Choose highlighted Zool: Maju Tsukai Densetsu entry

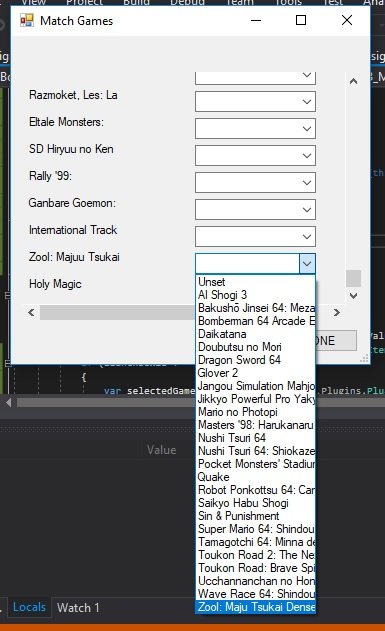pyautogui.click(x=255, y=606)
